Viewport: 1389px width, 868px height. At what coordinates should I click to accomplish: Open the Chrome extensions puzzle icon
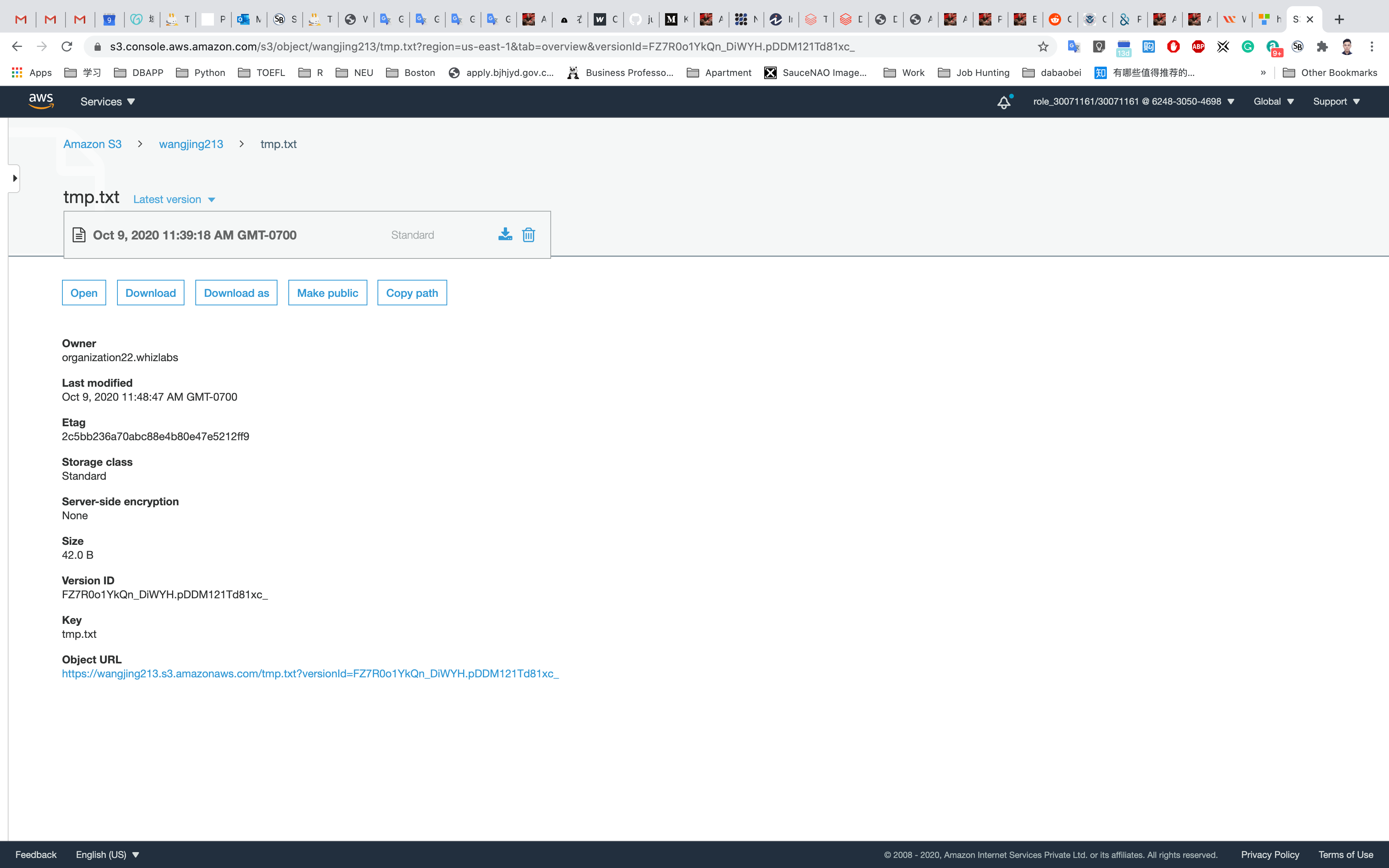pos(1322,47)
